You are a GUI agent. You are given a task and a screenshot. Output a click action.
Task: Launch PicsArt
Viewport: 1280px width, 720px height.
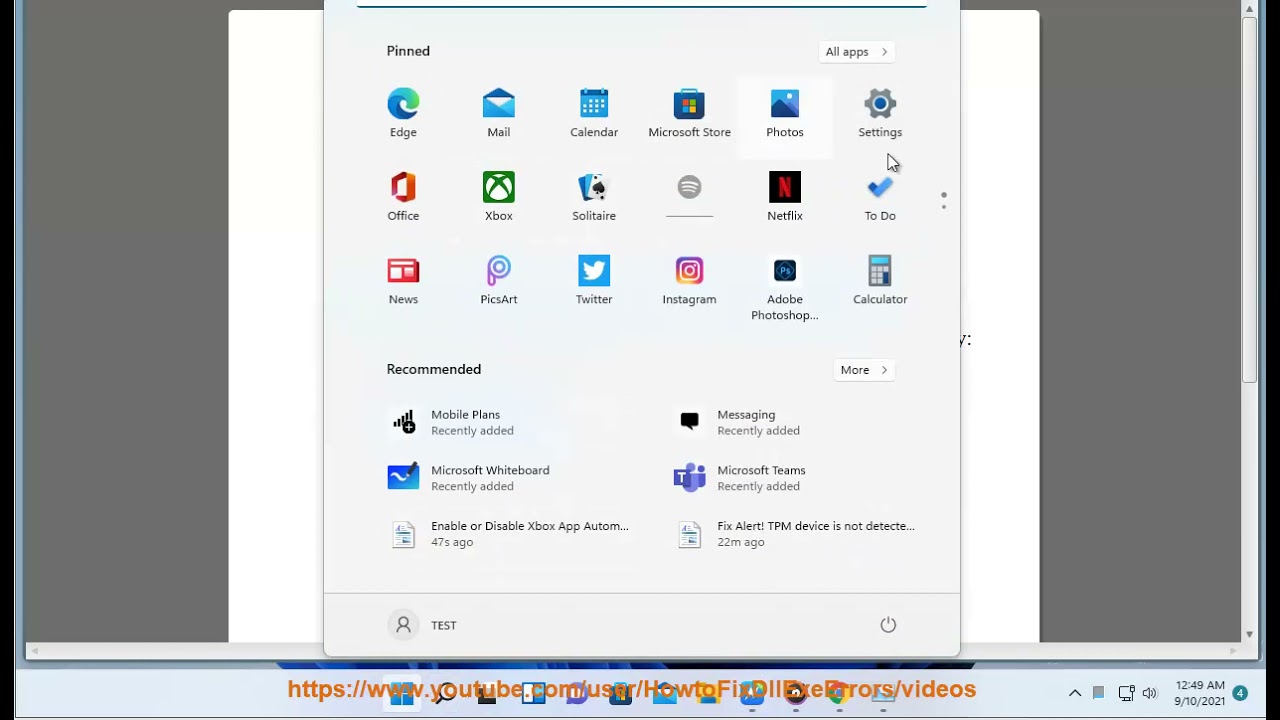click(498, 281)
